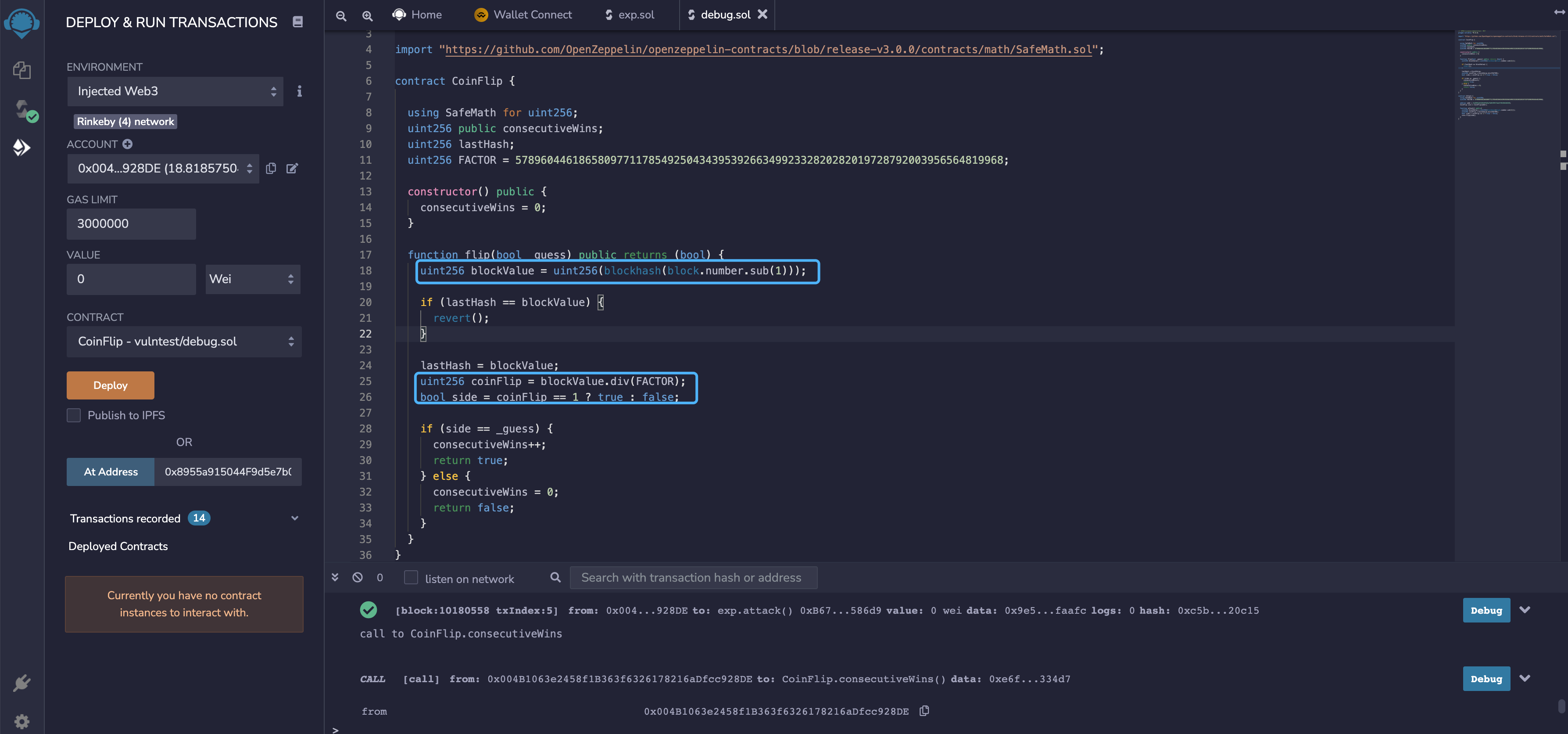Viewport: 1568px width, 734px height.
Task: Open the Deploy & run transactions icon
Action: (x=22, y=148)
